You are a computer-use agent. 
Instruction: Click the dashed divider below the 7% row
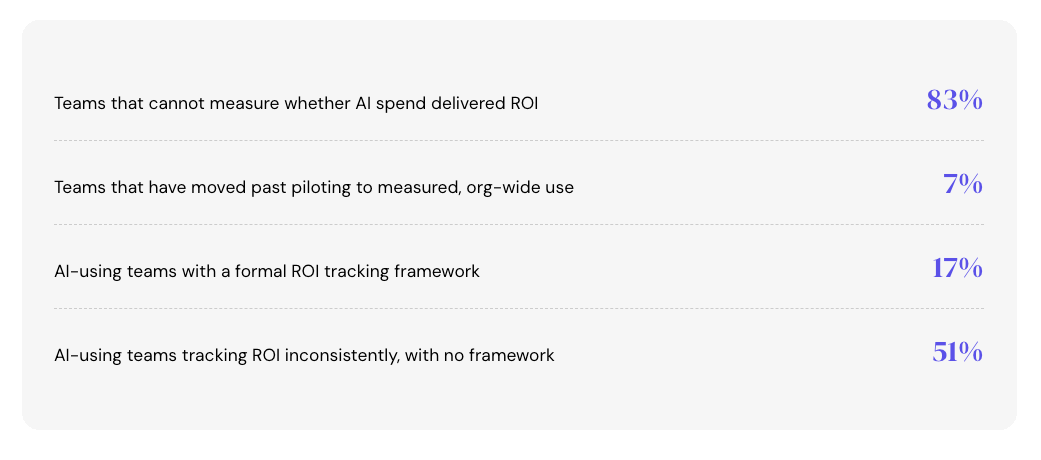pos(519,224)
